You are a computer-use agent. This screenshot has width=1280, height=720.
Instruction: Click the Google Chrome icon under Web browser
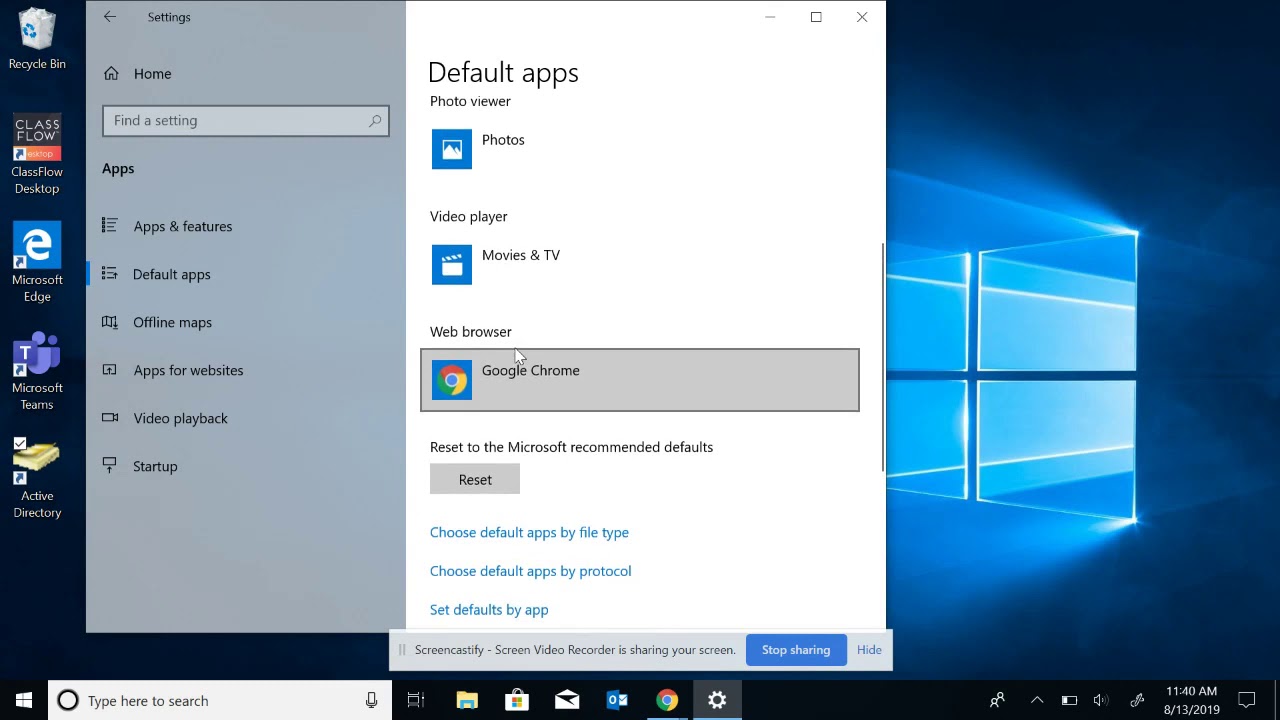[452, 380]
